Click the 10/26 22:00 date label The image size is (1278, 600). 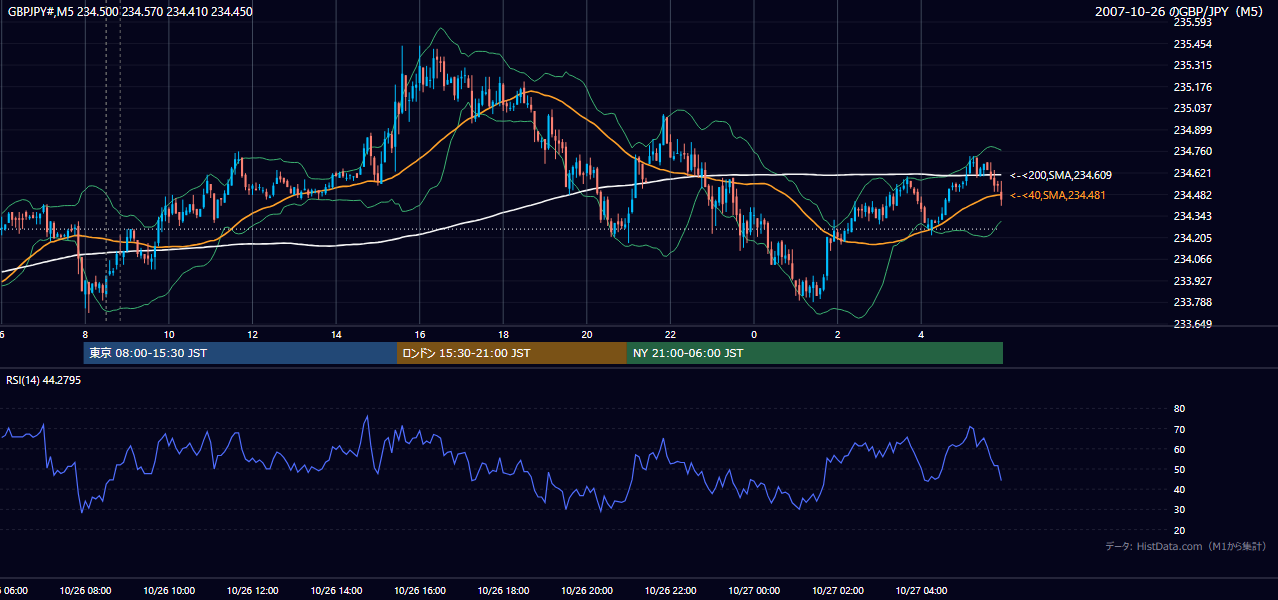(670, 591)
